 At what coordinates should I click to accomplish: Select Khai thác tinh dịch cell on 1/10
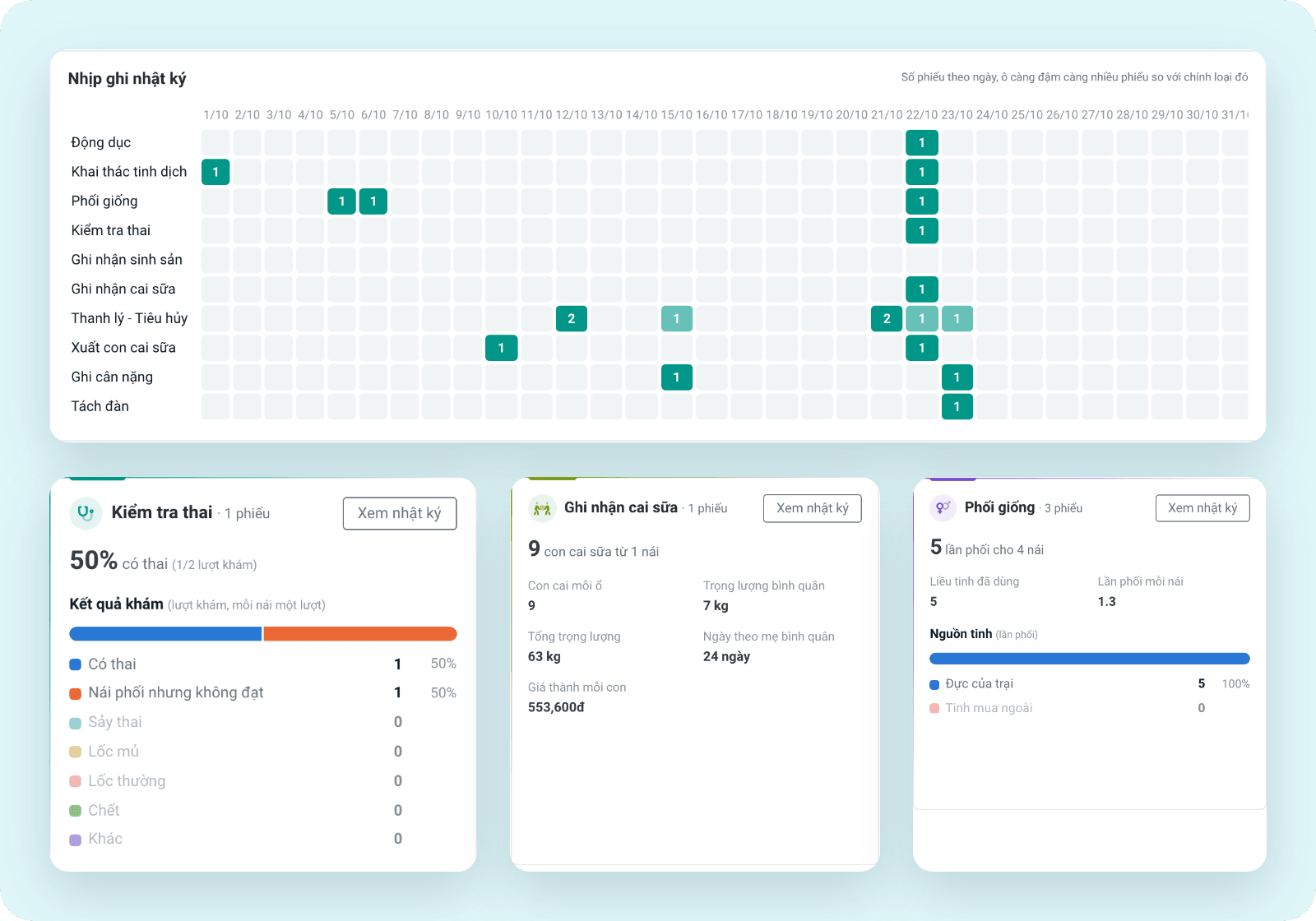click(x=215, y=172)
